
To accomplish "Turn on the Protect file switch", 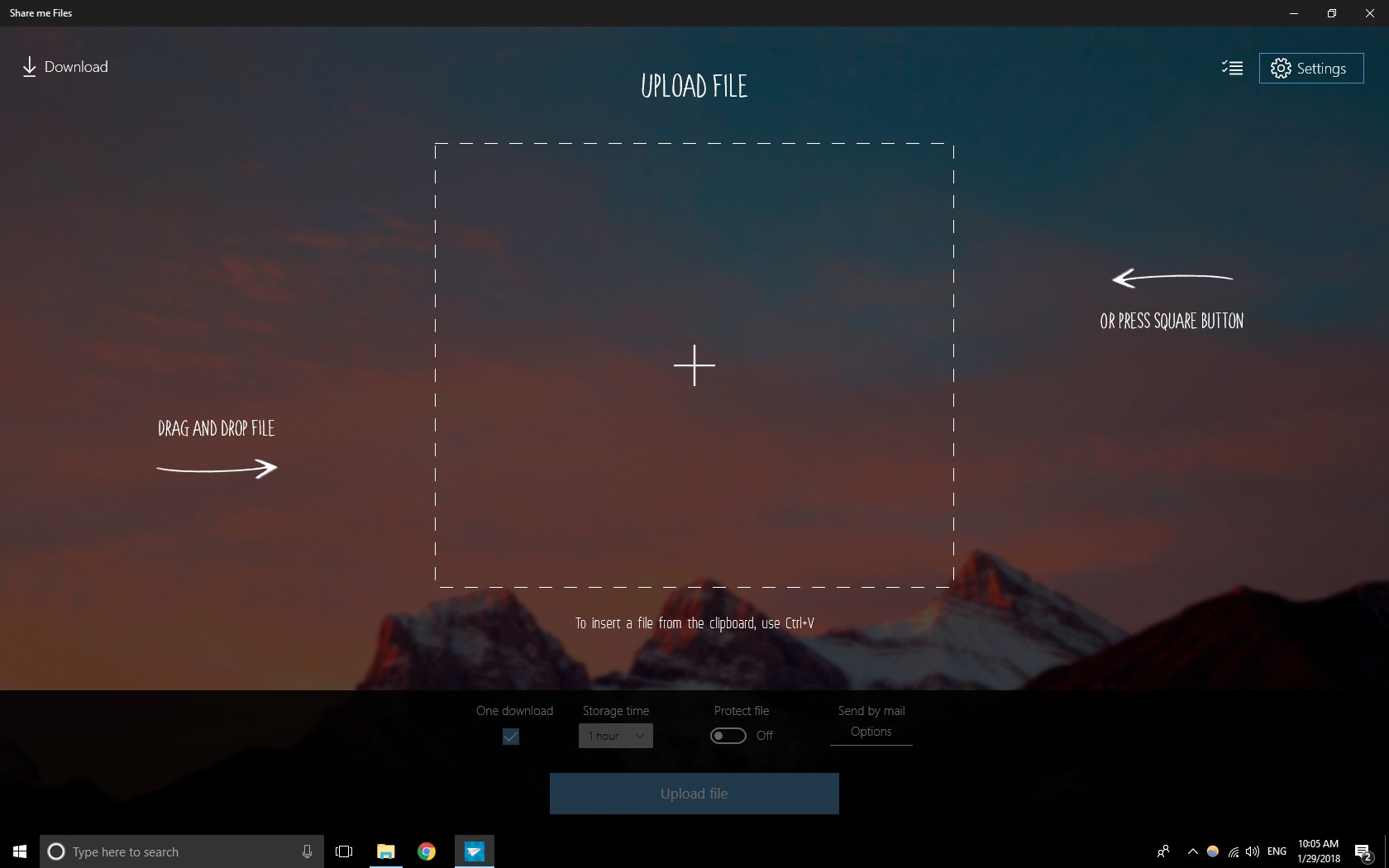I will tap(728, 736).
